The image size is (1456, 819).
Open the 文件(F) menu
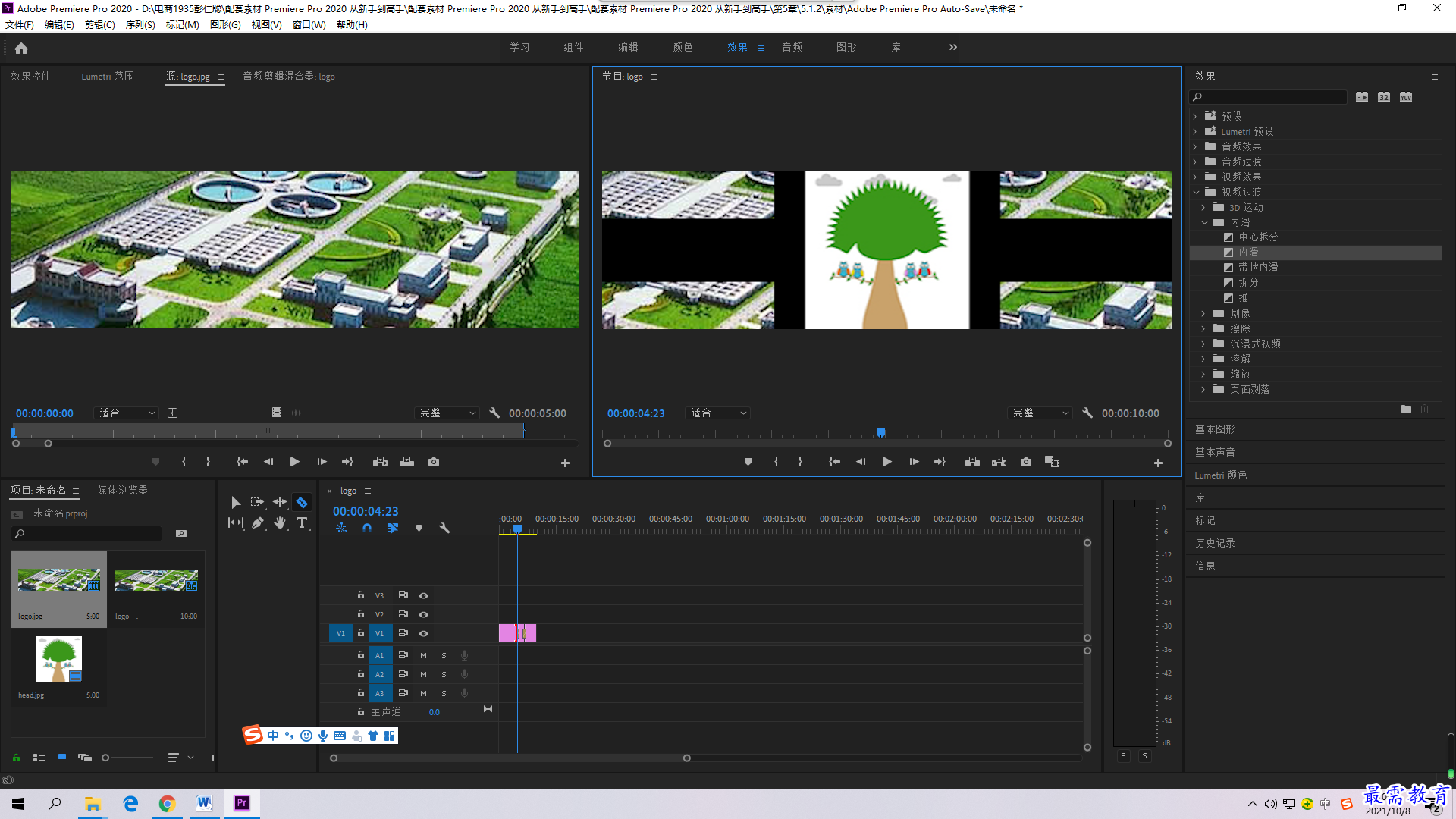point(20,24)
